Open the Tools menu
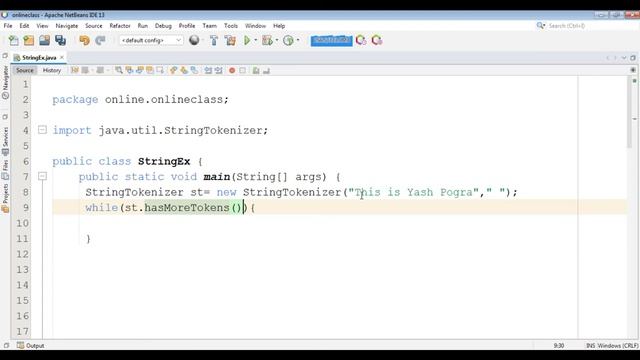 pyautogui.click(x=231, y=26)
